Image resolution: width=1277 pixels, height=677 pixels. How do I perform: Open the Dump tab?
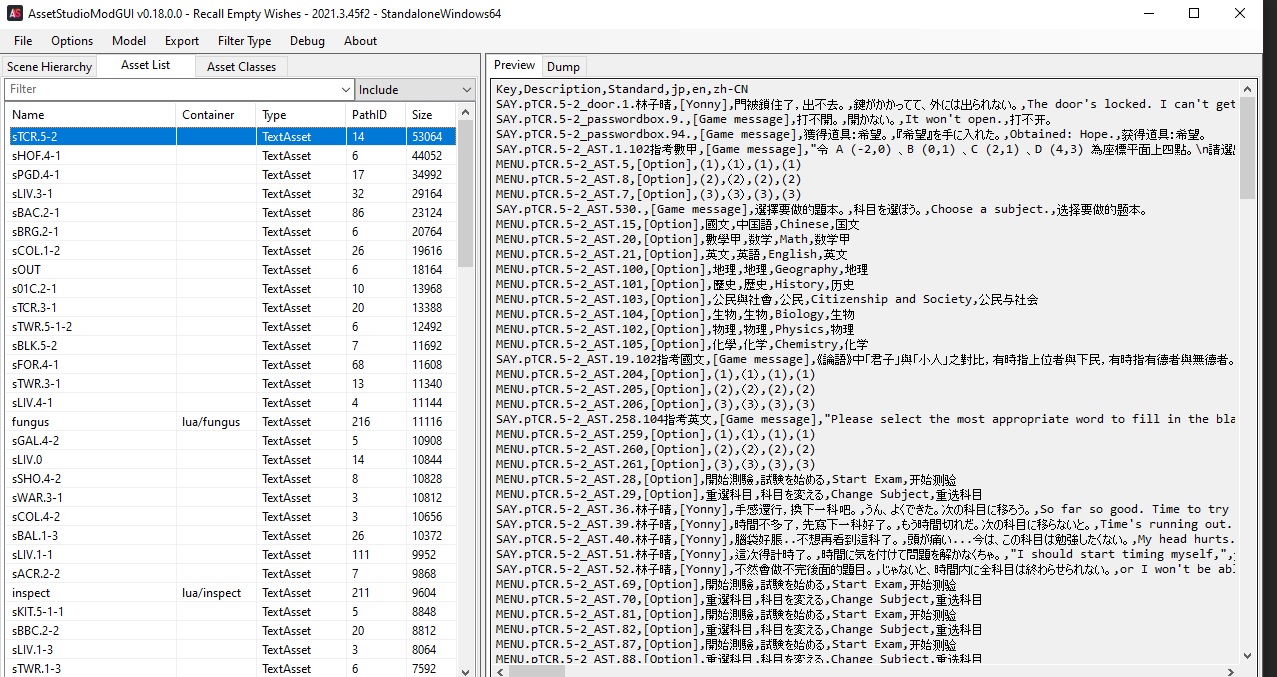(563, 67)
